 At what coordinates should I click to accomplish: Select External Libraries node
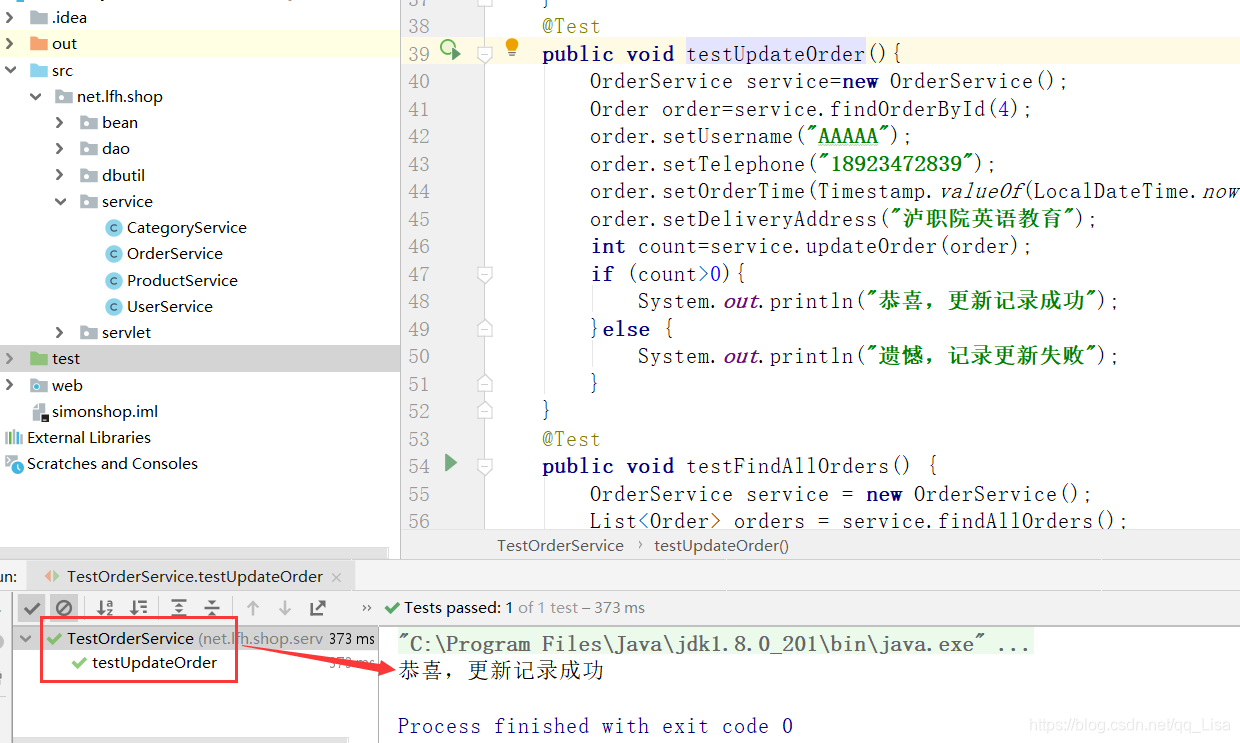click(x=89, y=437)
